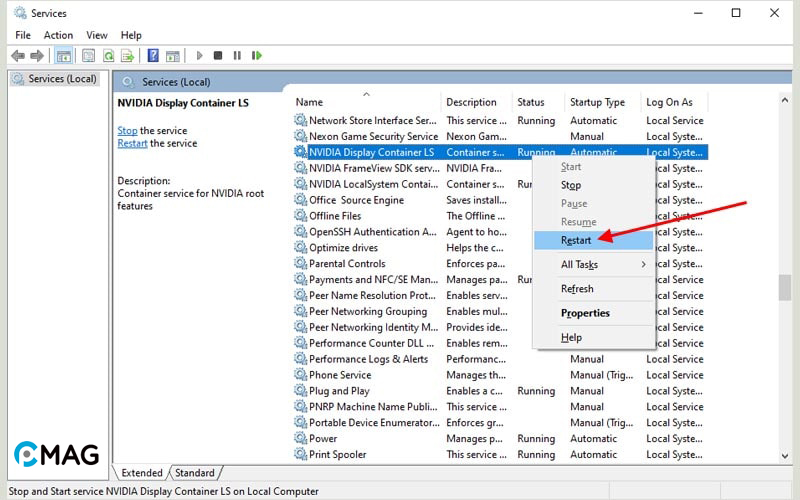Toggle the Show/Hide Console Tree icon

[x=64, y=56]
